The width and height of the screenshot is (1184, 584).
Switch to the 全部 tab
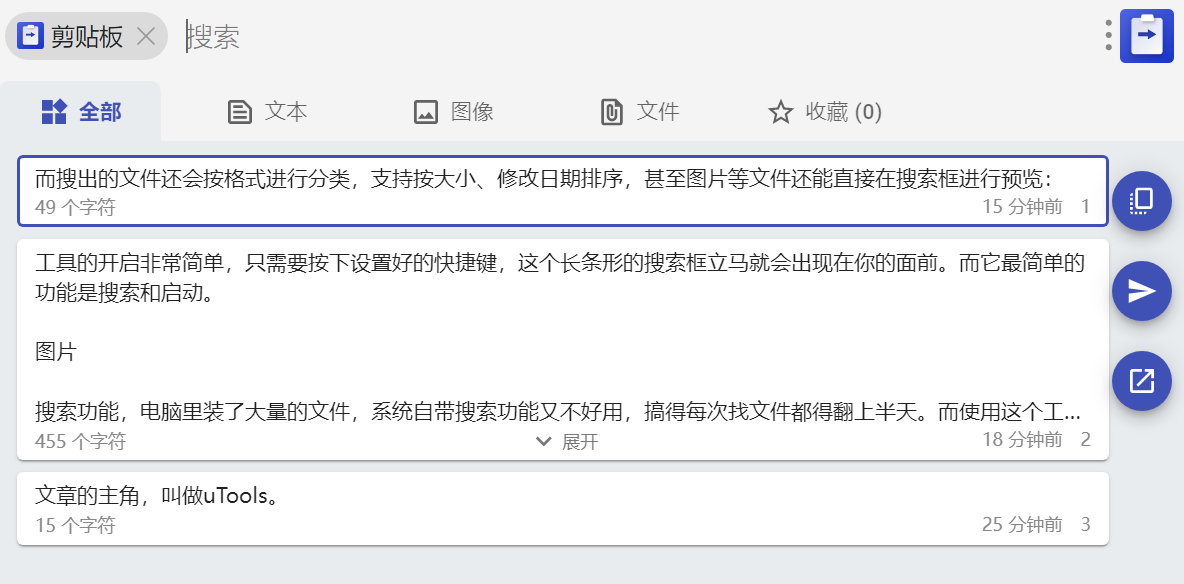[81, 112]
